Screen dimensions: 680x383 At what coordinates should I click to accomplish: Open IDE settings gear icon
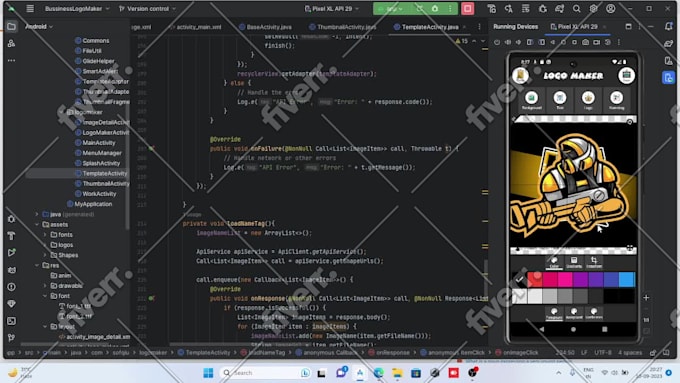(593, 9)
